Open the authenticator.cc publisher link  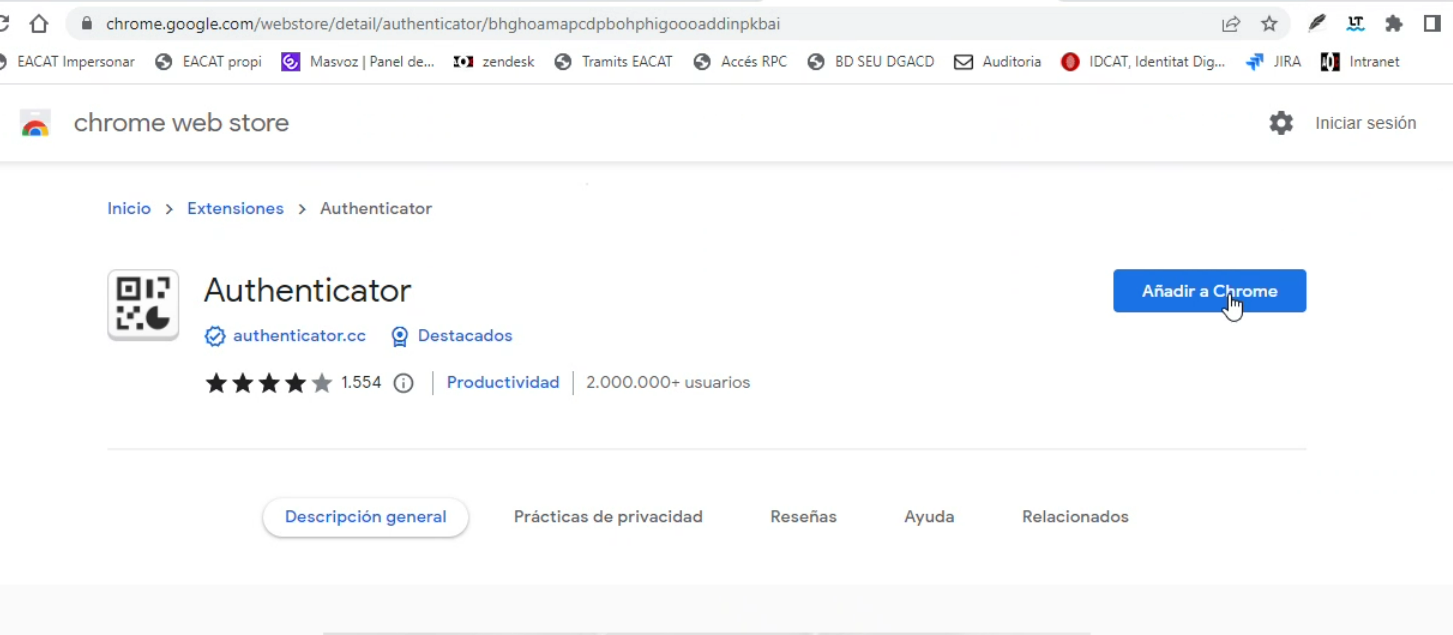(x=299, y=336)
